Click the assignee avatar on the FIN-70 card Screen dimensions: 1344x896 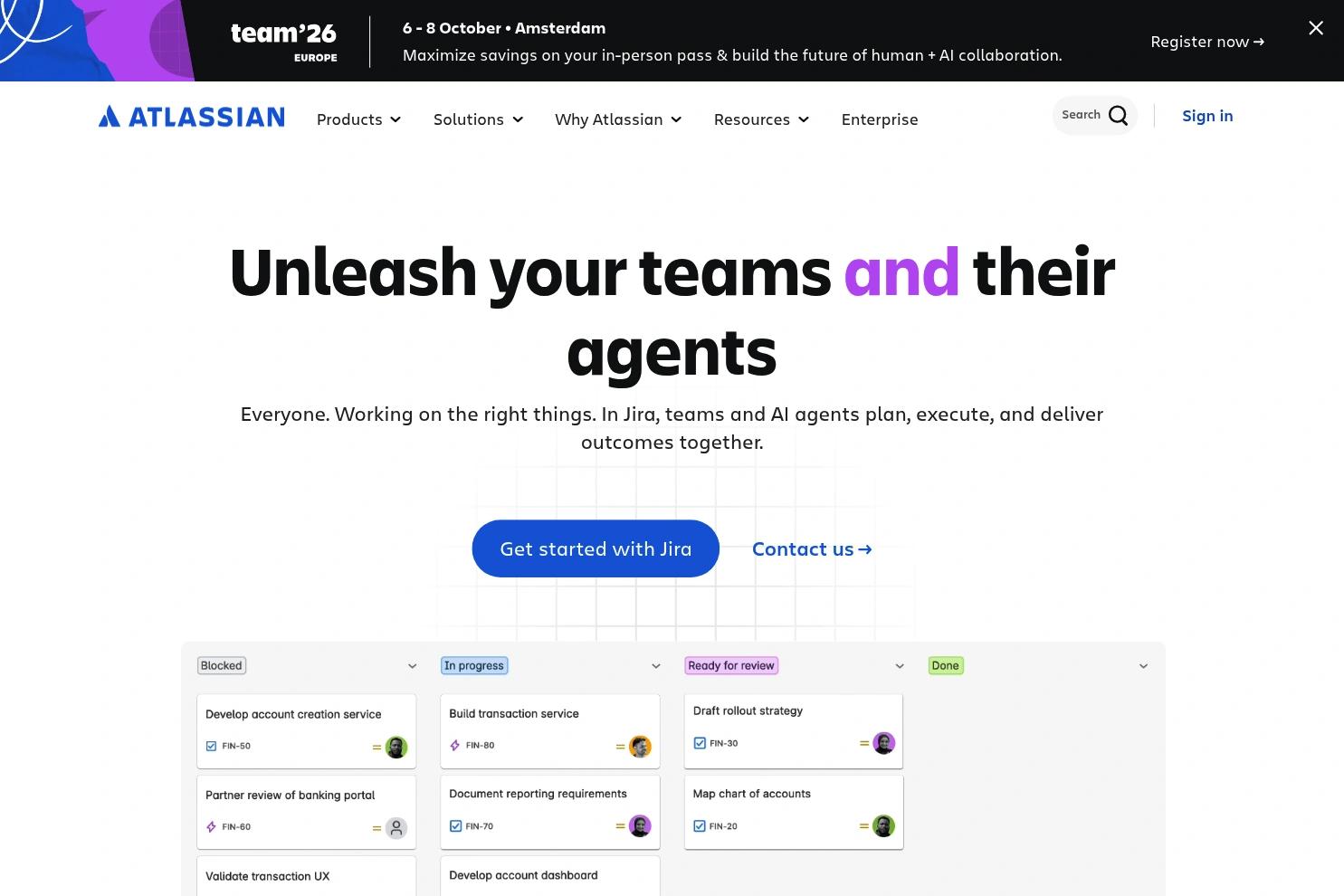(640, 826)
